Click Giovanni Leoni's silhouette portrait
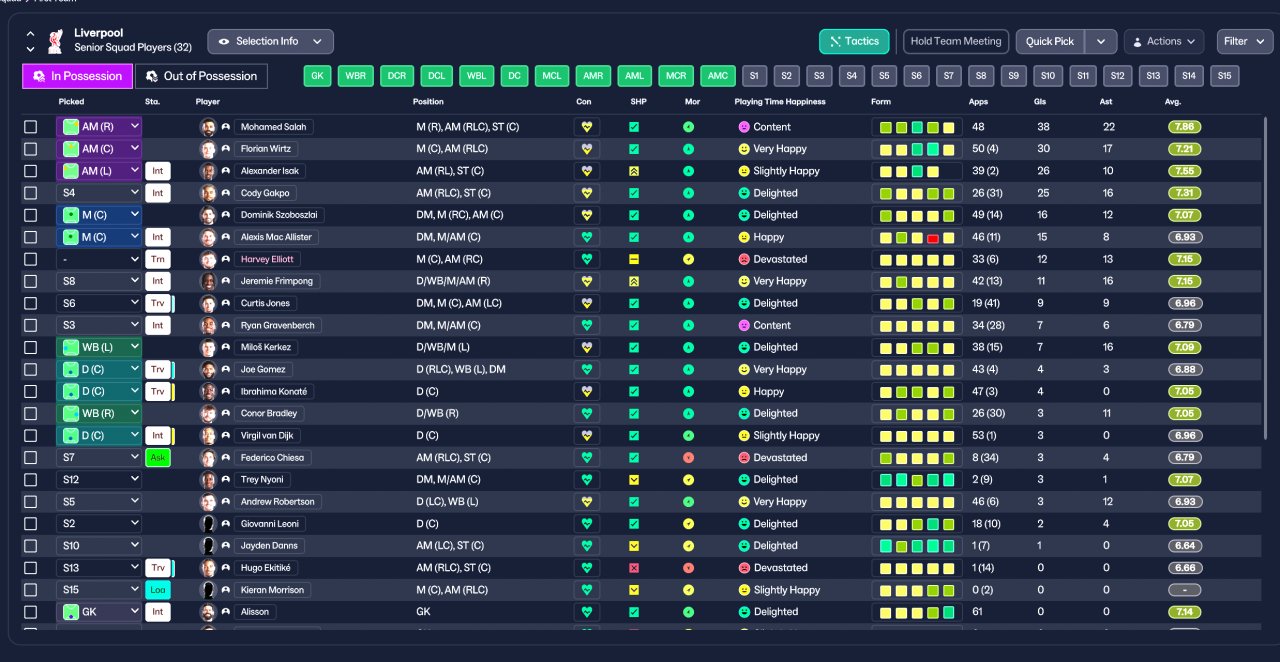 pyautogui.click(x=208, y=524)
